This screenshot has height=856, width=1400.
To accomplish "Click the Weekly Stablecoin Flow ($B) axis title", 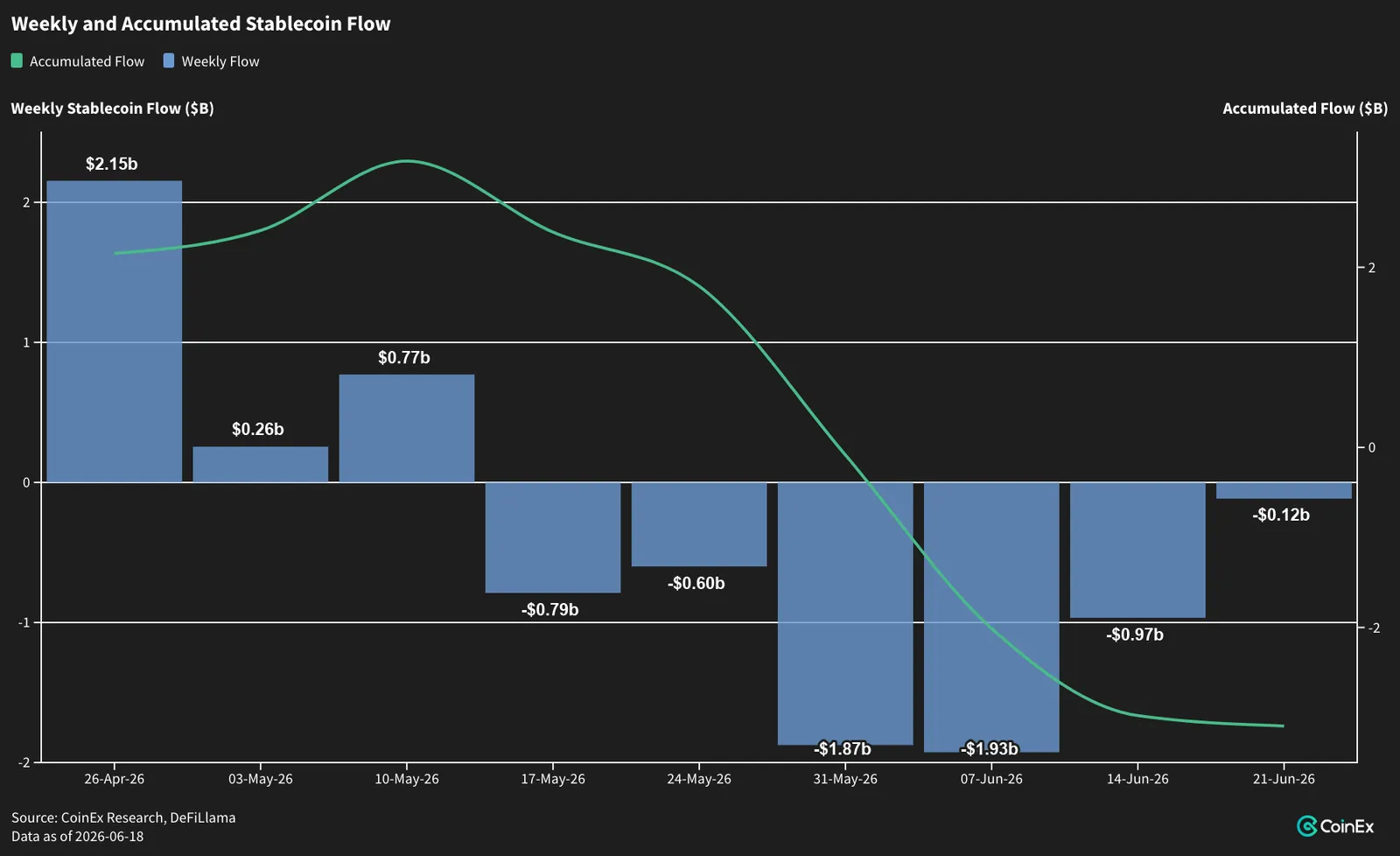I will pos(112,109).
